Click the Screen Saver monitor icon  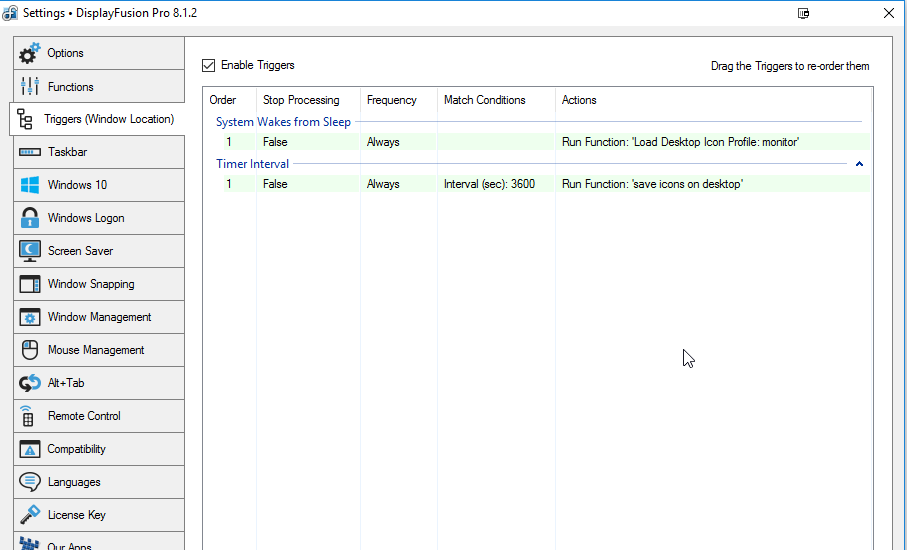click(x=30, y=251)
